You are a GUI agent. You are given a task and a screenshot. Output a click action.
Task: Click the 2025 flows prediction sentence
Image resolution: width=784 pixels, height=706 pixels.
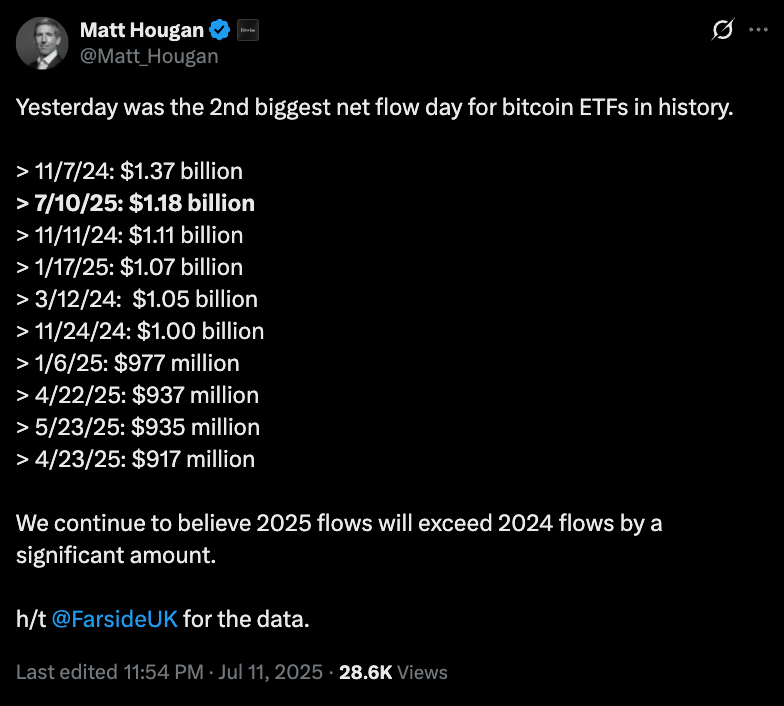pyautogui.click(x=339, y=539)
